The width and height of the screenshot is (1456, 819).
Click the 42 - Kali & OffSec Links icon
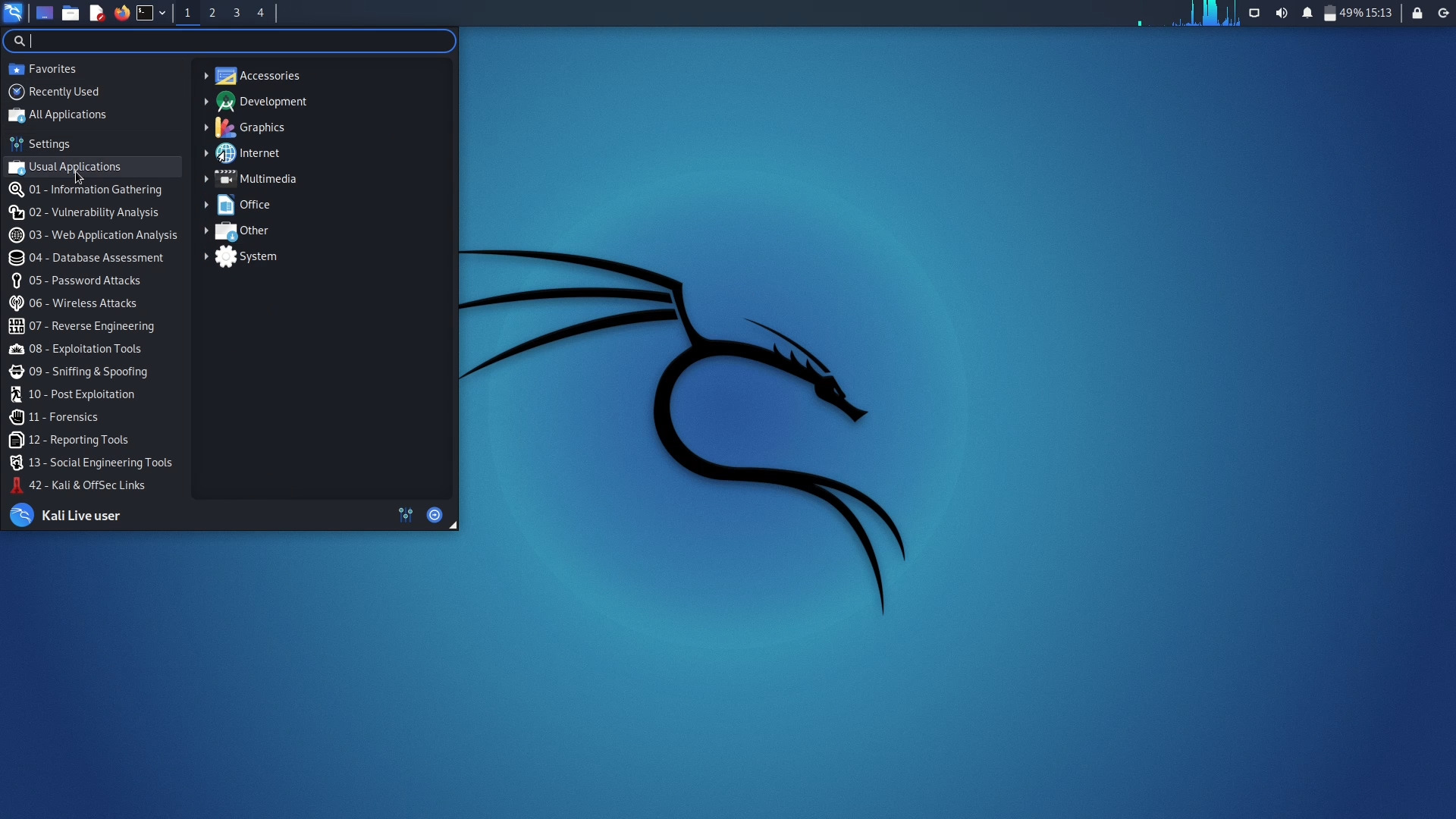coord(16,485)
